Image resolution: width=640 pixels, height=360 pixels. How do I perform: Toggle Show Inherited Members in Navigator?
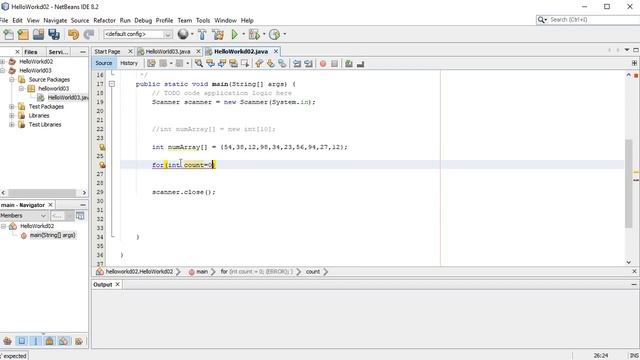tap(7, 341)
